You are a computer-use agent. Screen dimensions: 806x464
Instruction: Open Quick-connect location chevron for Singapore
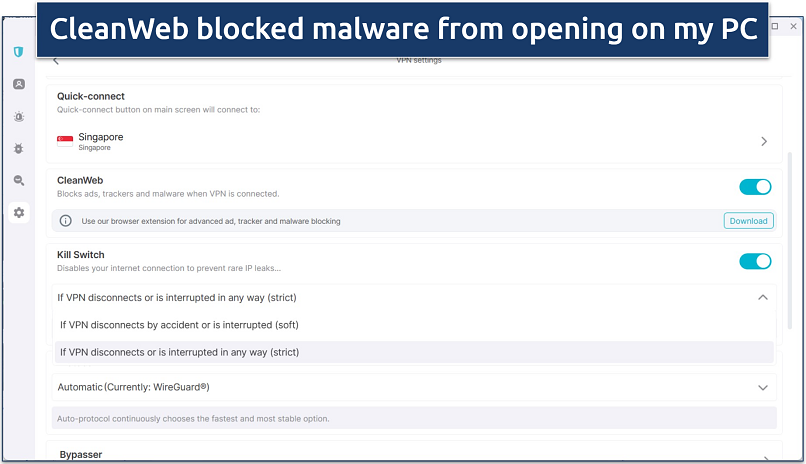pos(764,142)
